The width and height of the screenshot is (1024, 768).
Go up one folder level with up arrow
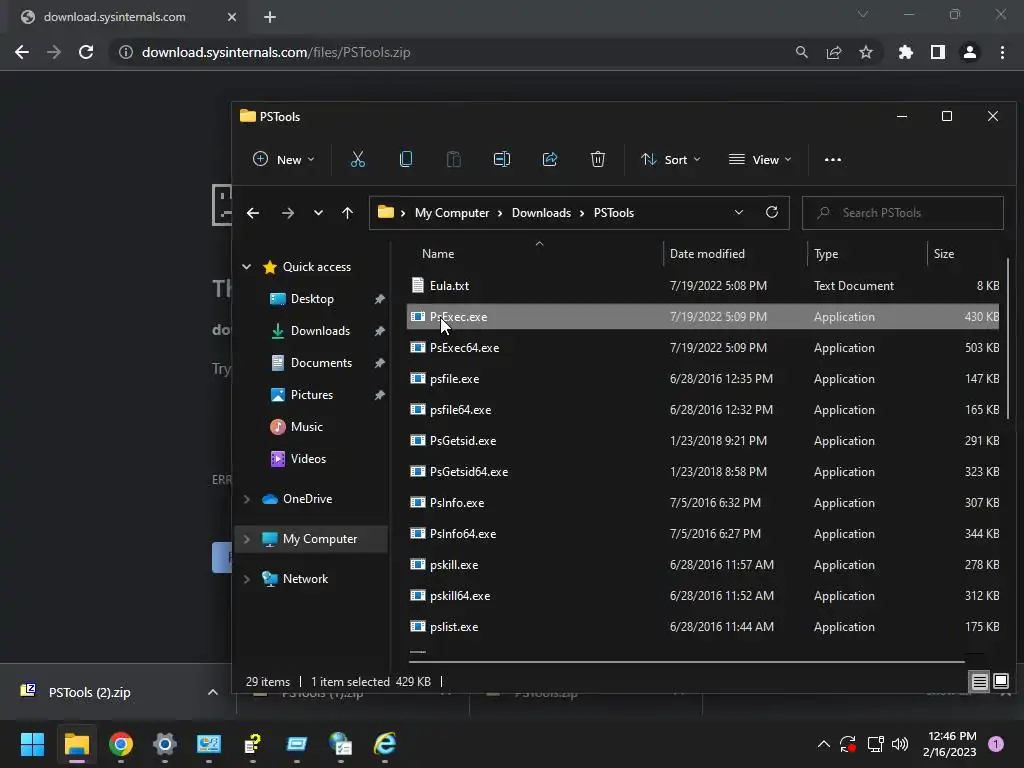point(347,213)
